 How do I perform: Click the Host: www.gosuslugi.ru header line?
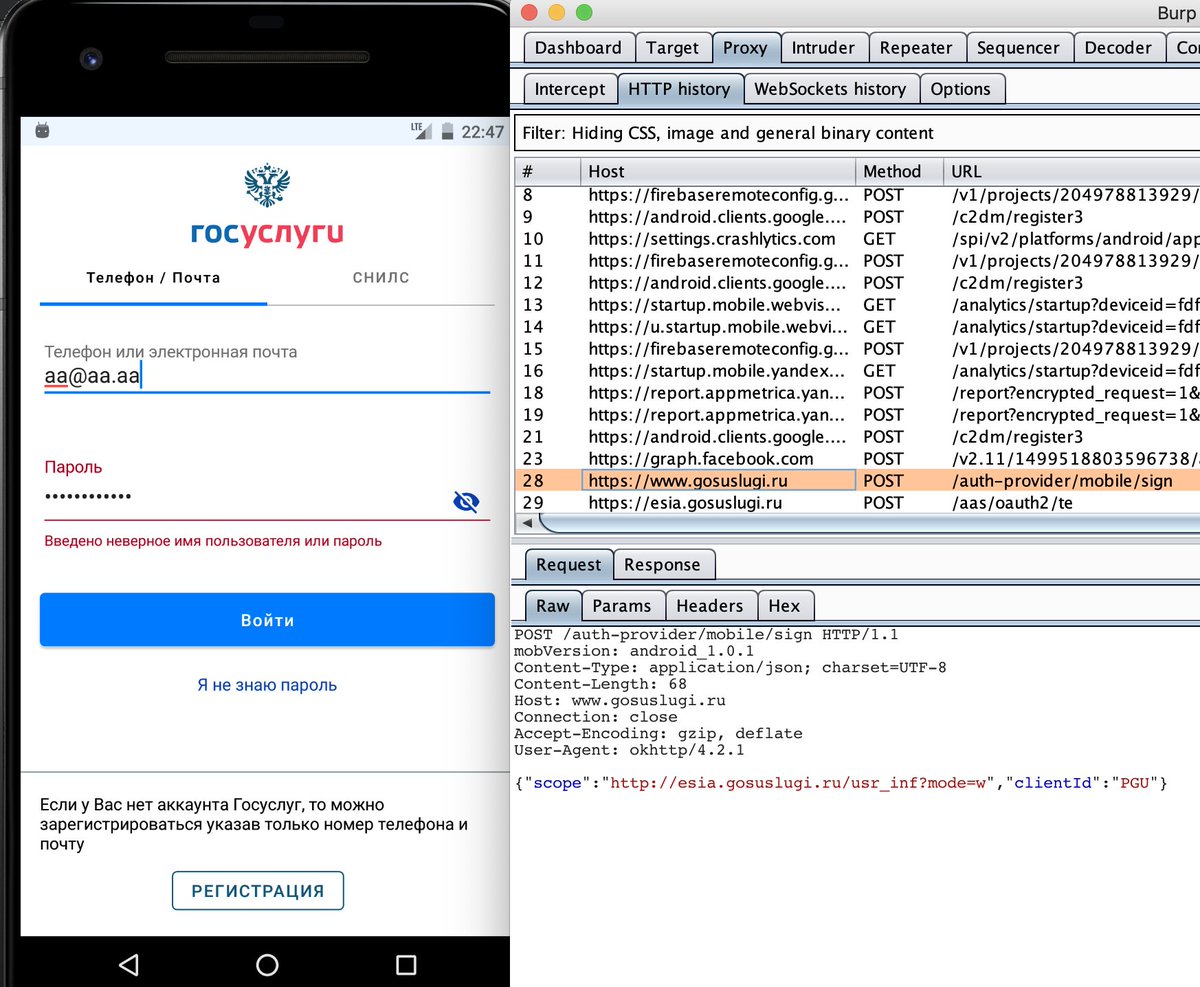(x=620, y=701)
